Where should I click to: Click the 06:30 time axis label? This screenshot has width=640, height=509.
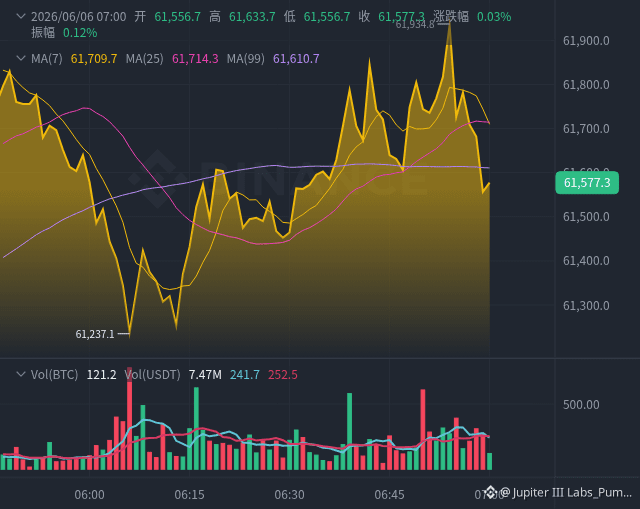pos(289,495)
